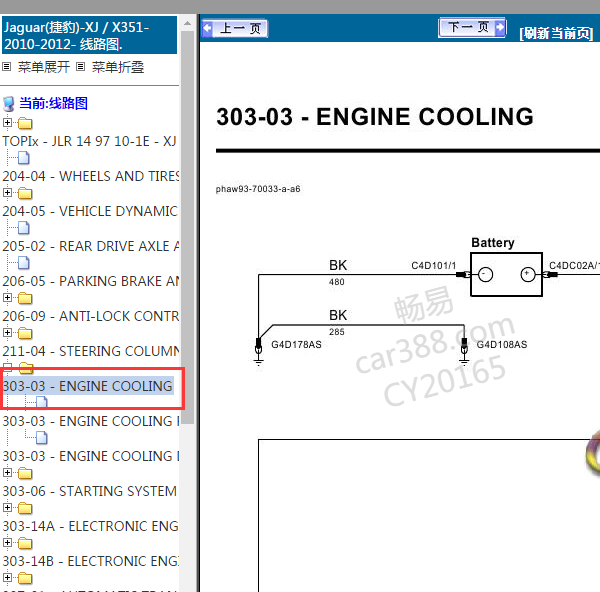Go to next page with 下一页
Viewport: 600px width, 592px height.
pos(472,28)
